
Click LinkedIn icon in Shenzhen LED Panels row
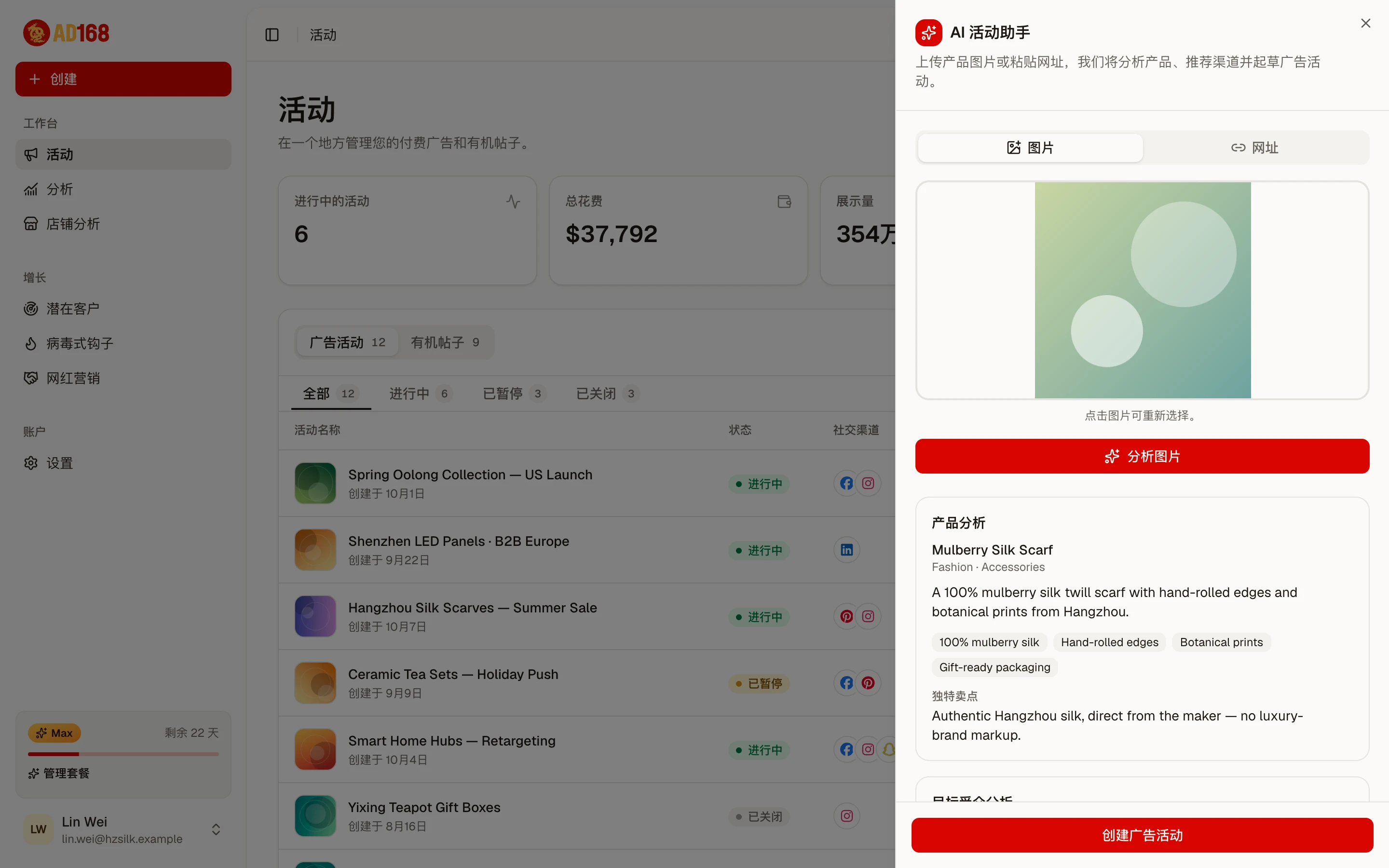tap(846, 550)
